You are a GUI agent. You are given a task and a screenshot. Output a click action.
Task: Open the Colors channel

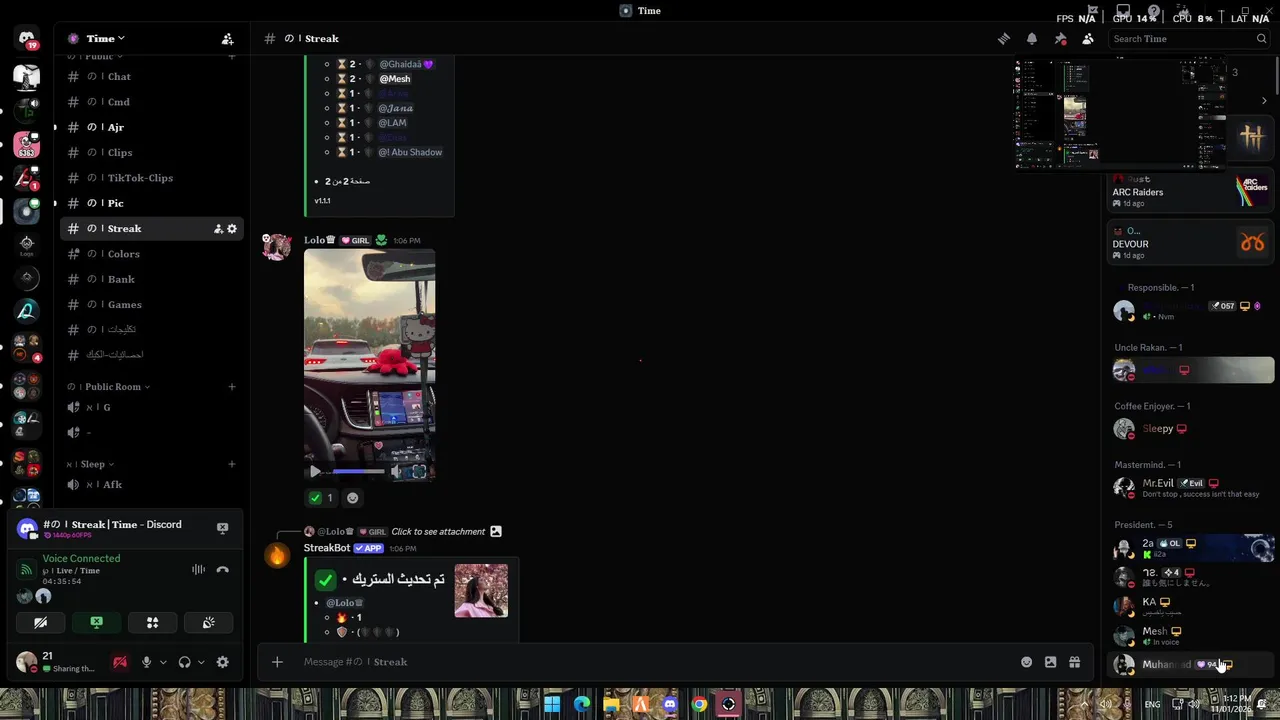[152, 254]
